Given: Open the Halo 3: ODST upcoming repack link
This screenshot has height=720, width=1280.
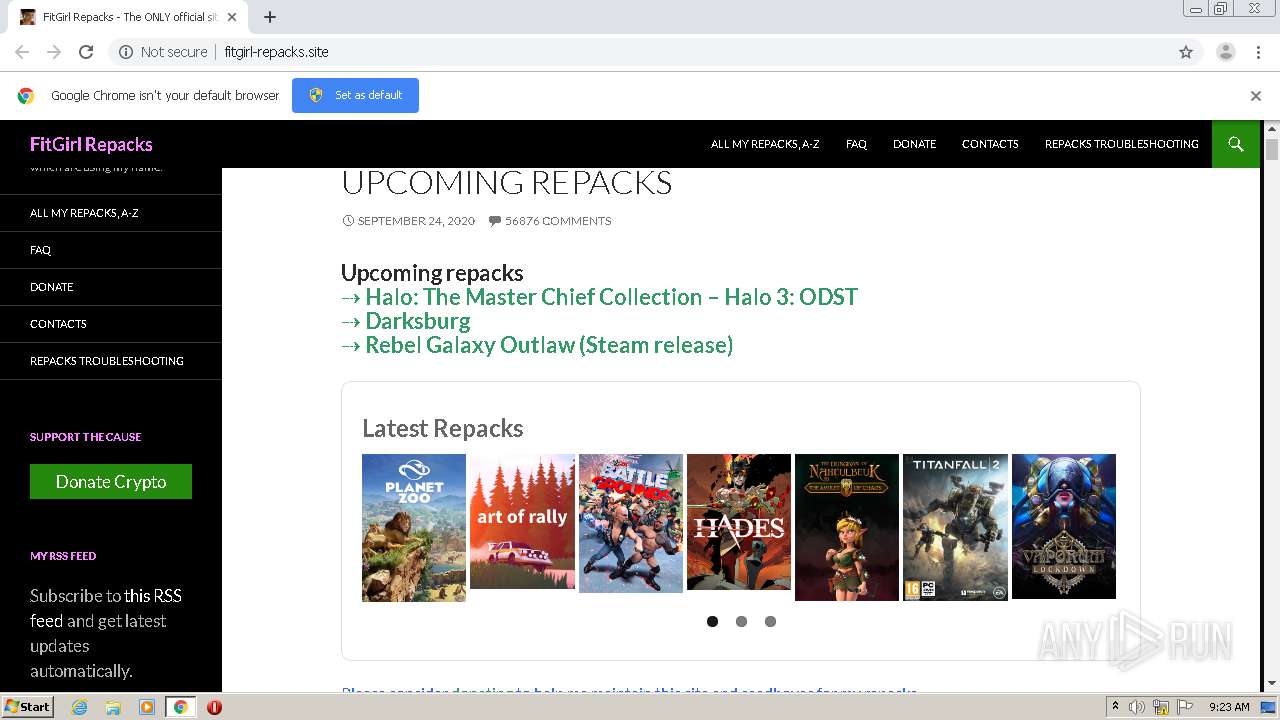Looking at the screenshot, I should click(x=611, y=297).
